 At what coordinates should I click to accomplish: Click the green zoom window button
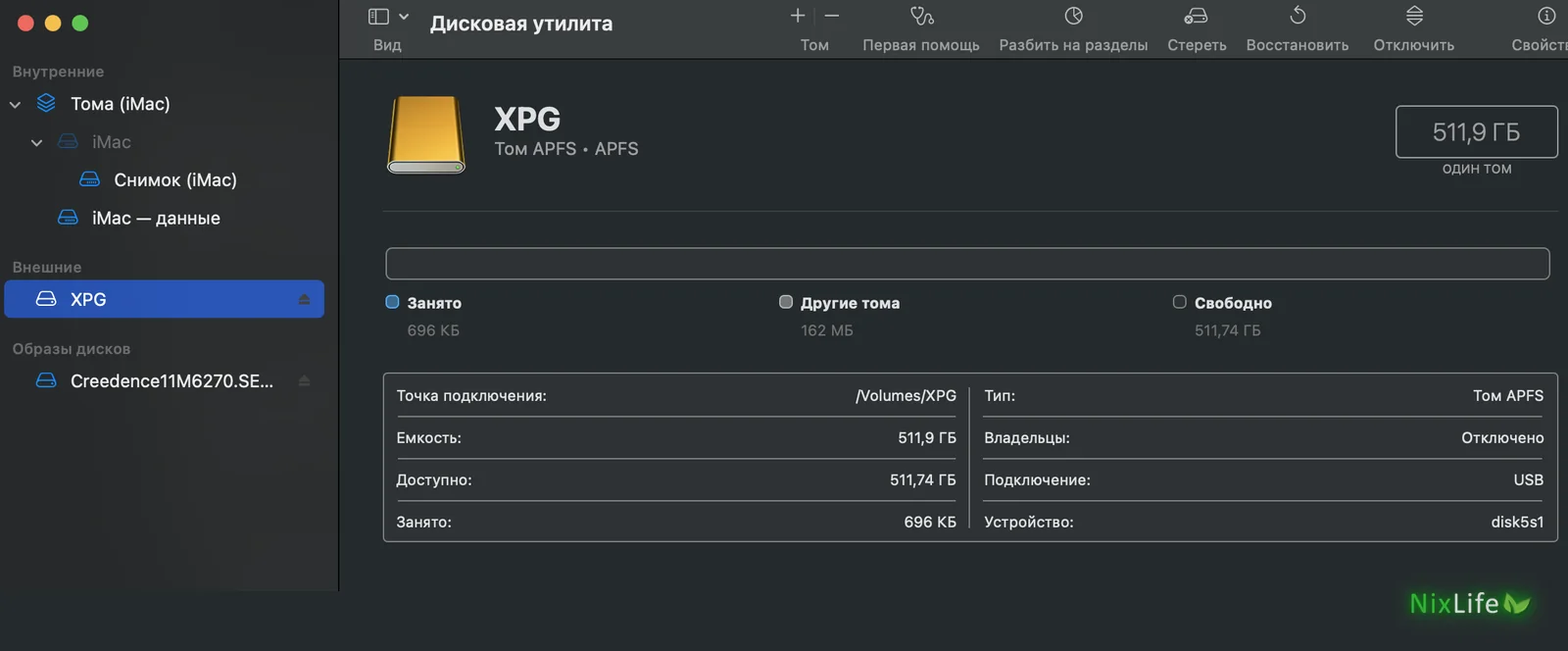[80, 23]
